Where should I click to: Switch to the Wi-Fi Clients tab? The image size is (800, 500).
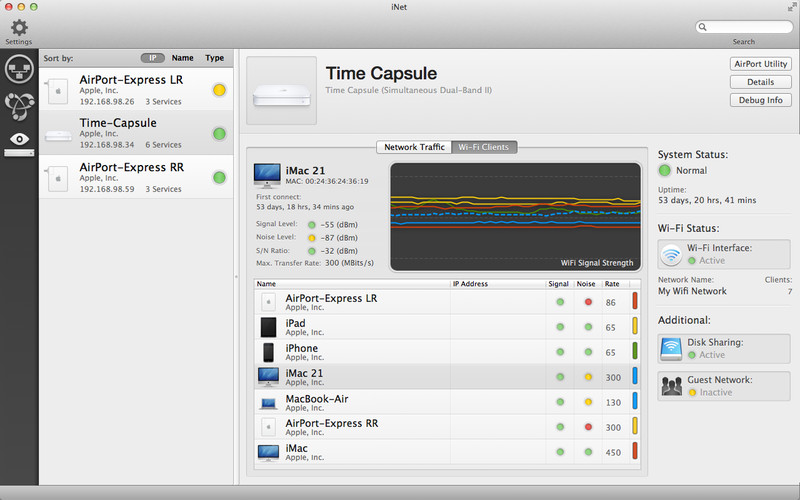coord(484,147)
